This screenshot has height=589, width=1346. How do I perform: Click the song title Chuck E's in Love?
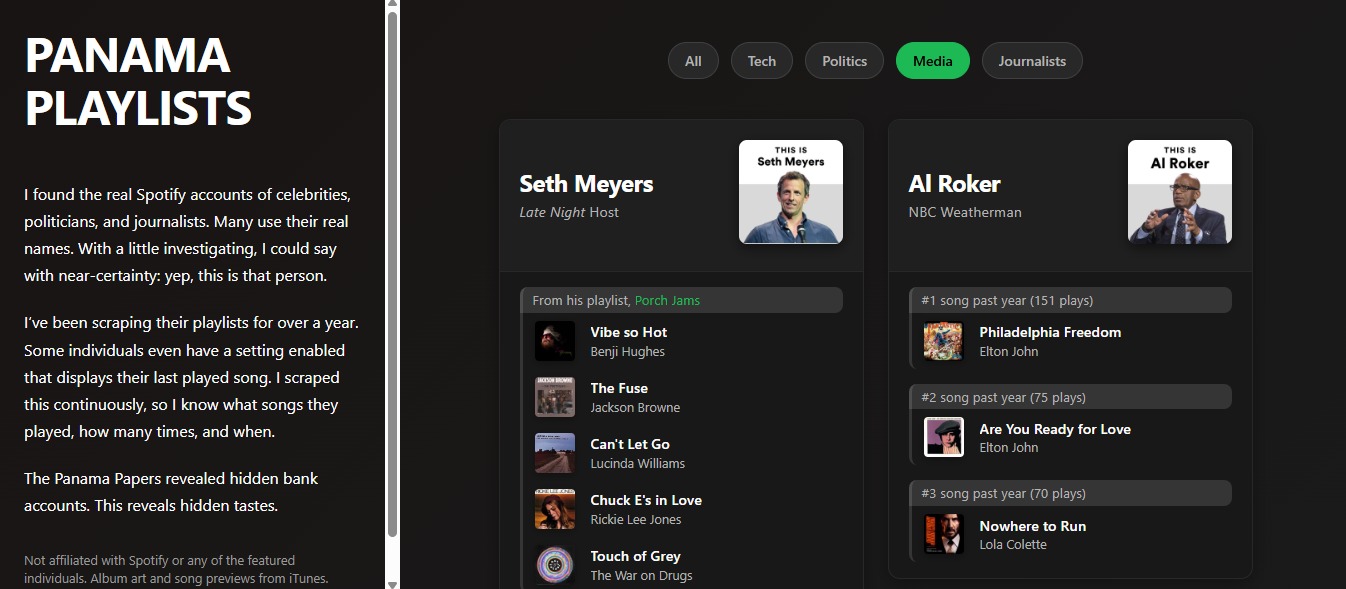[x=646, y=500]
